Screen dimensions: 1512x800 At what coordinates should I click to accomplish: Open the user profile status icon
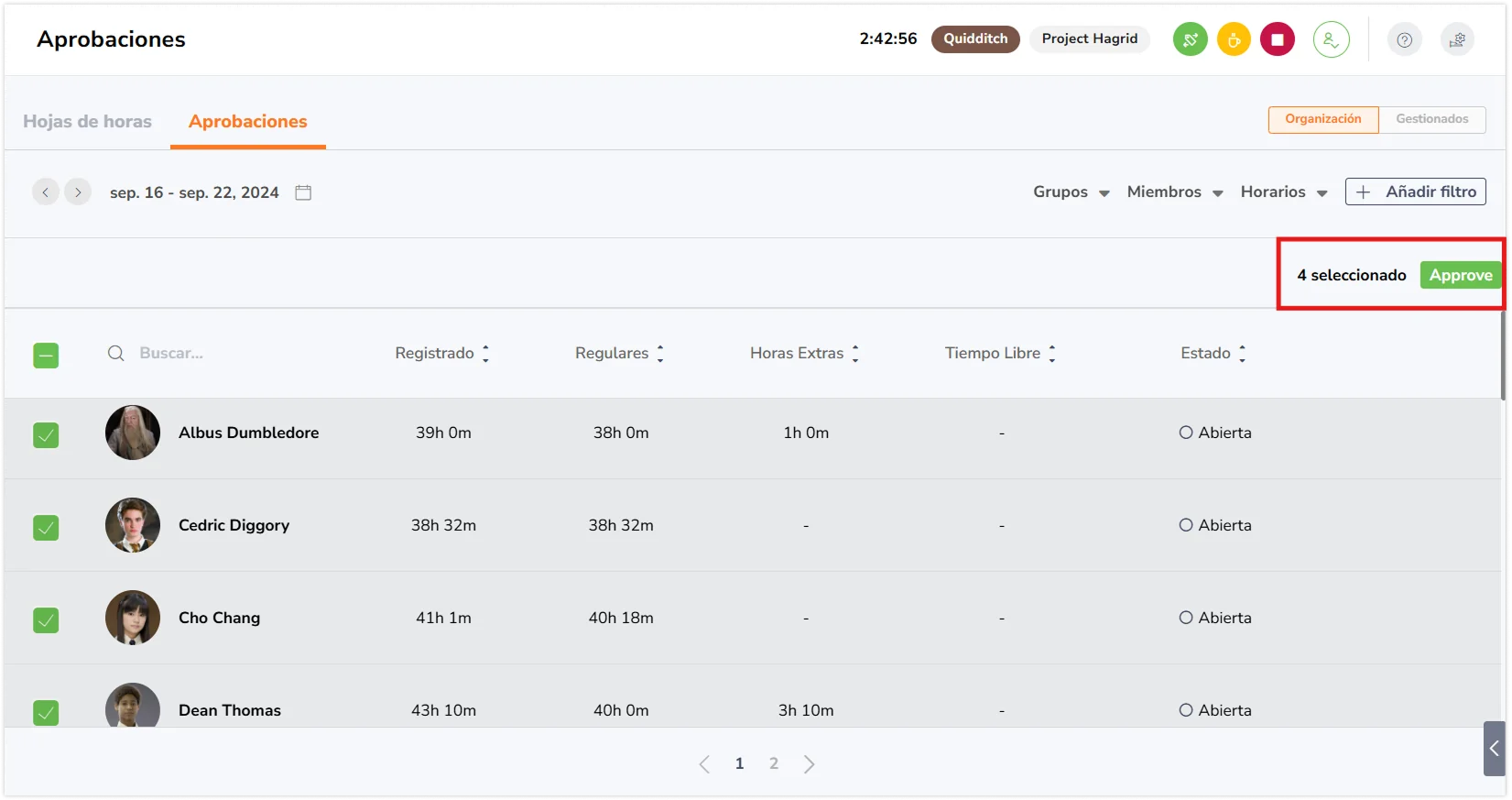1331,39
